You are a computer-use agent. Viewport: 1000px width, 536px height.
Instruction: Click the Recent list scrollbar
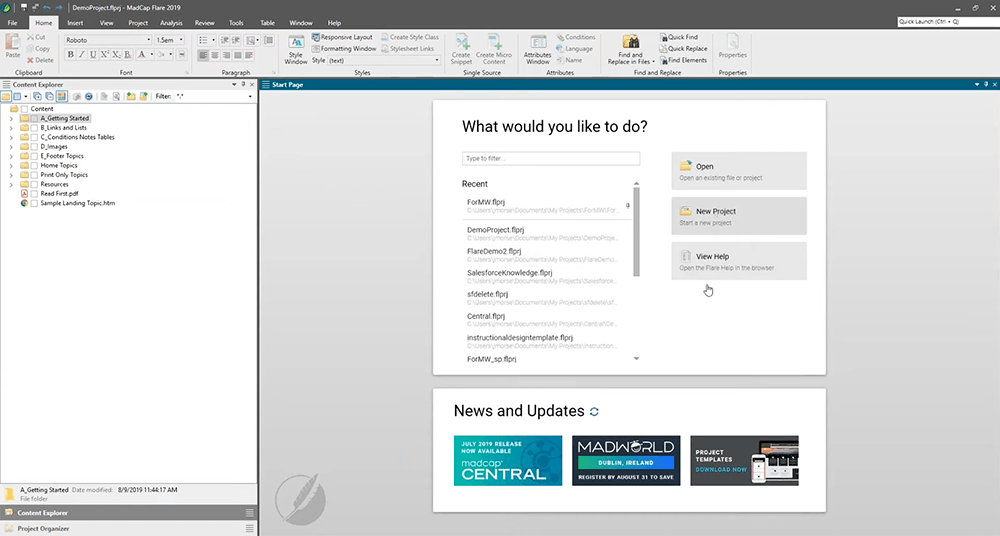point(636,232)
